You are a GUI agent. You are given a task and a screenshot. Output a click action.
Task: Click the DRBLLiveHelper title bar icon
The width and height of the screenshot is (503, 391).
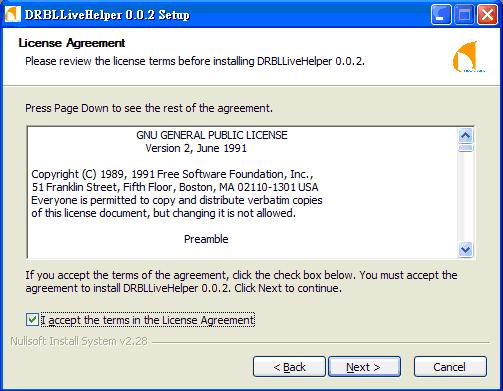click(x=13, y=14)
